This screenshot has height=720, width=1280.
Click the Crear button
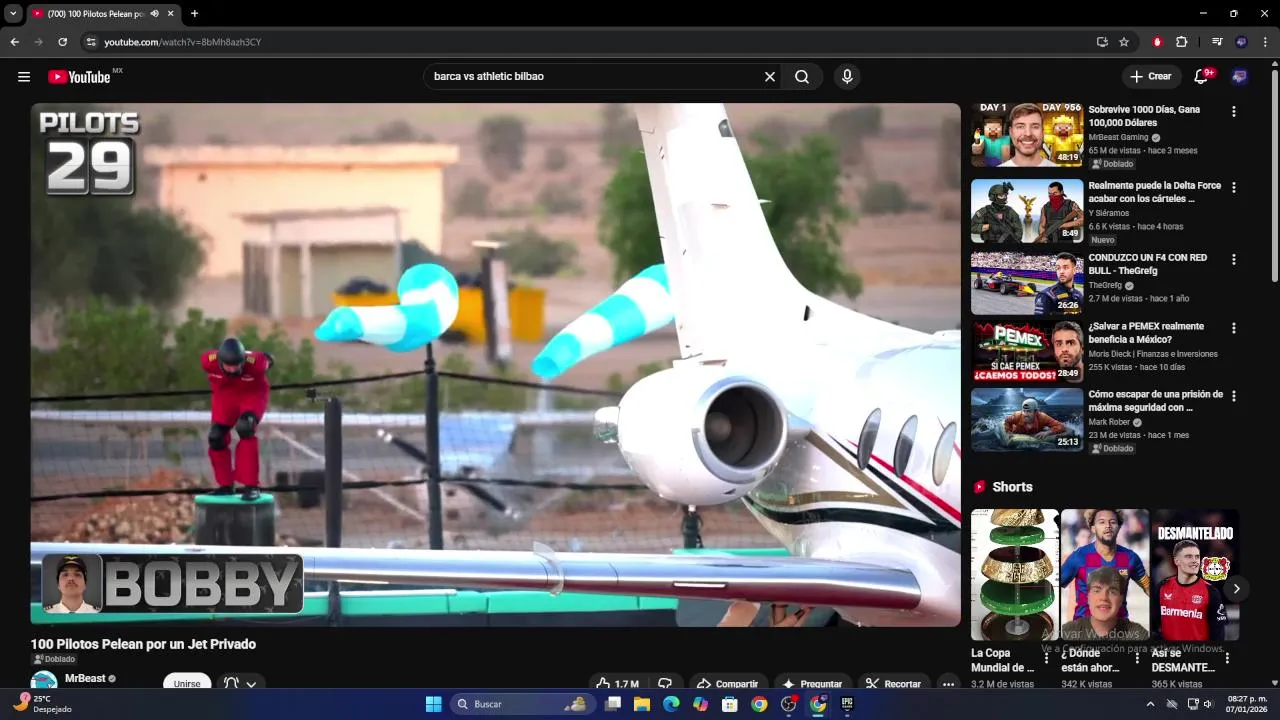click(1151, 77)
